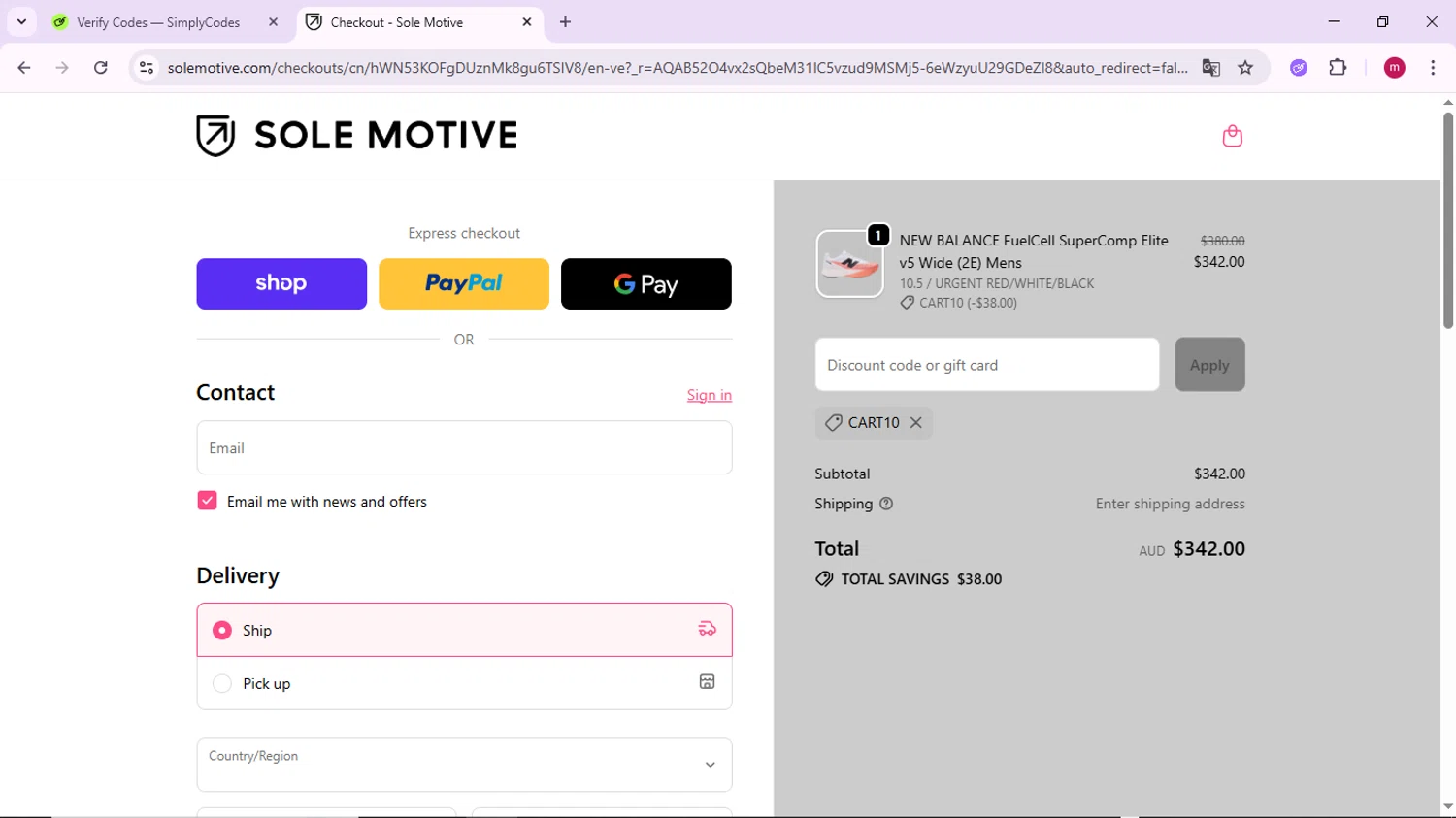Image resolution: width=1456 pixels, height=818 pixels.
Task: Click the New Balance shoe product thumbnail
Action: point(849,264)
